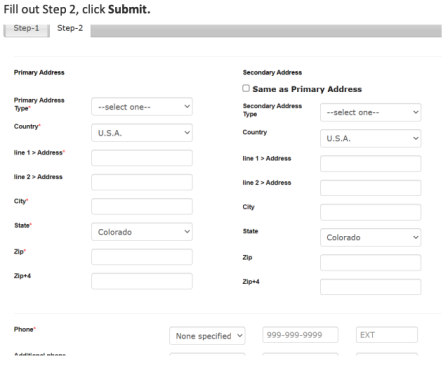Click primary line 2 Address field
This screenshot has width=448, height=366.
point(142,182)
